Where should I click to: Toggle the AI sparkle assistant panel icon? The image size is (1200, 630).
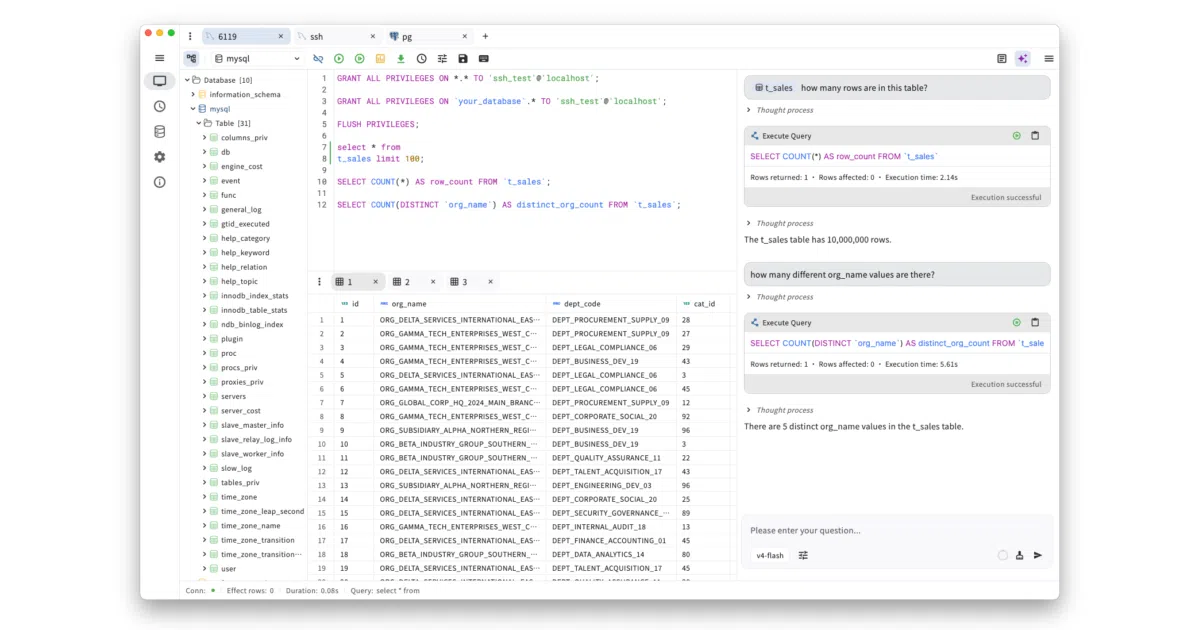tap(1022, 59)
